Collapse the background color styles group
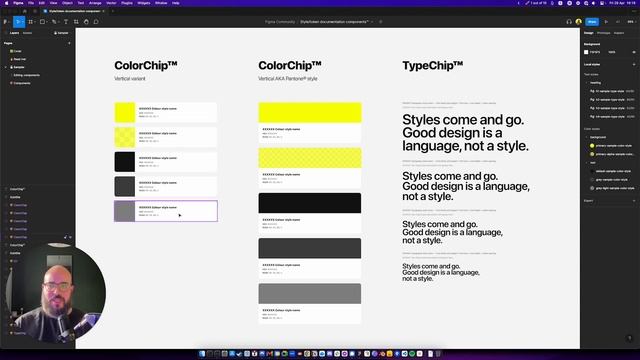The image size is (640, 360). tap(587, 137)
